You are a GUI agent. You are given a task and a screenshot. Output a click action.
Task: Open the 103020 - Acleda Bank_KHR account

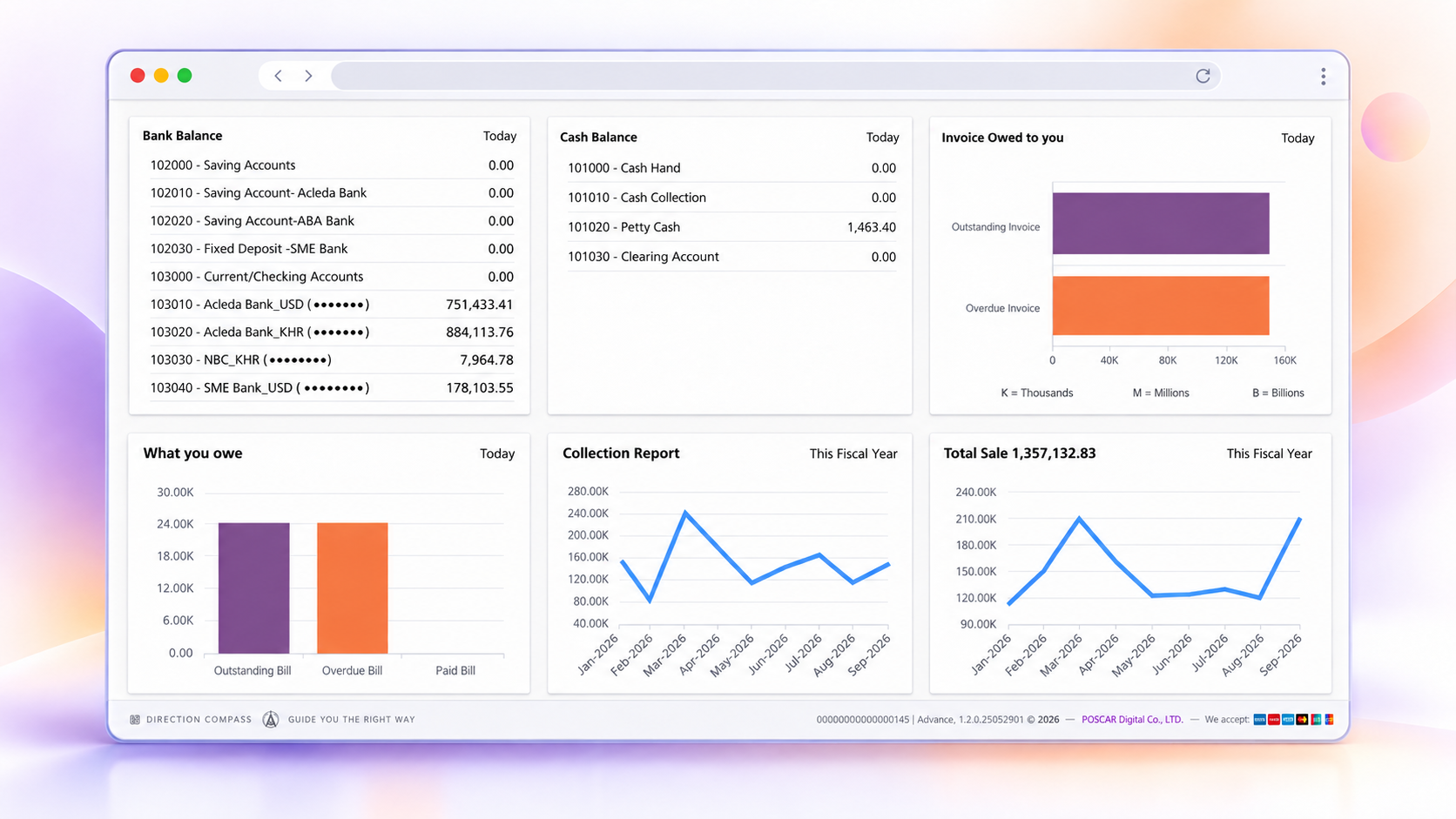[332, 332]
